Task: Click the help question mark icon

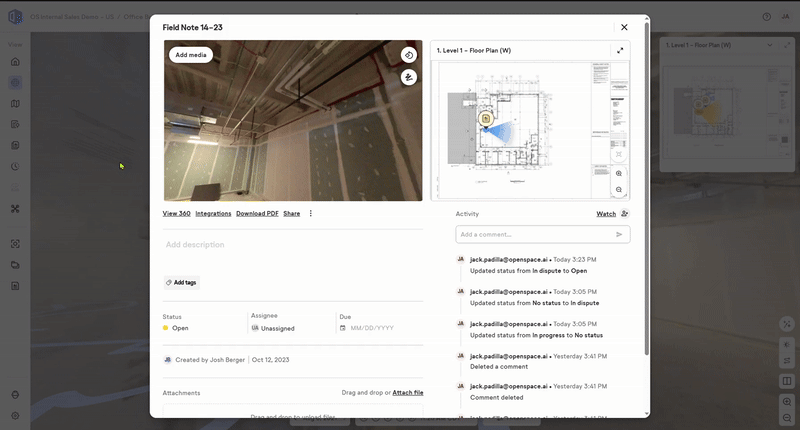Action: 766,17
